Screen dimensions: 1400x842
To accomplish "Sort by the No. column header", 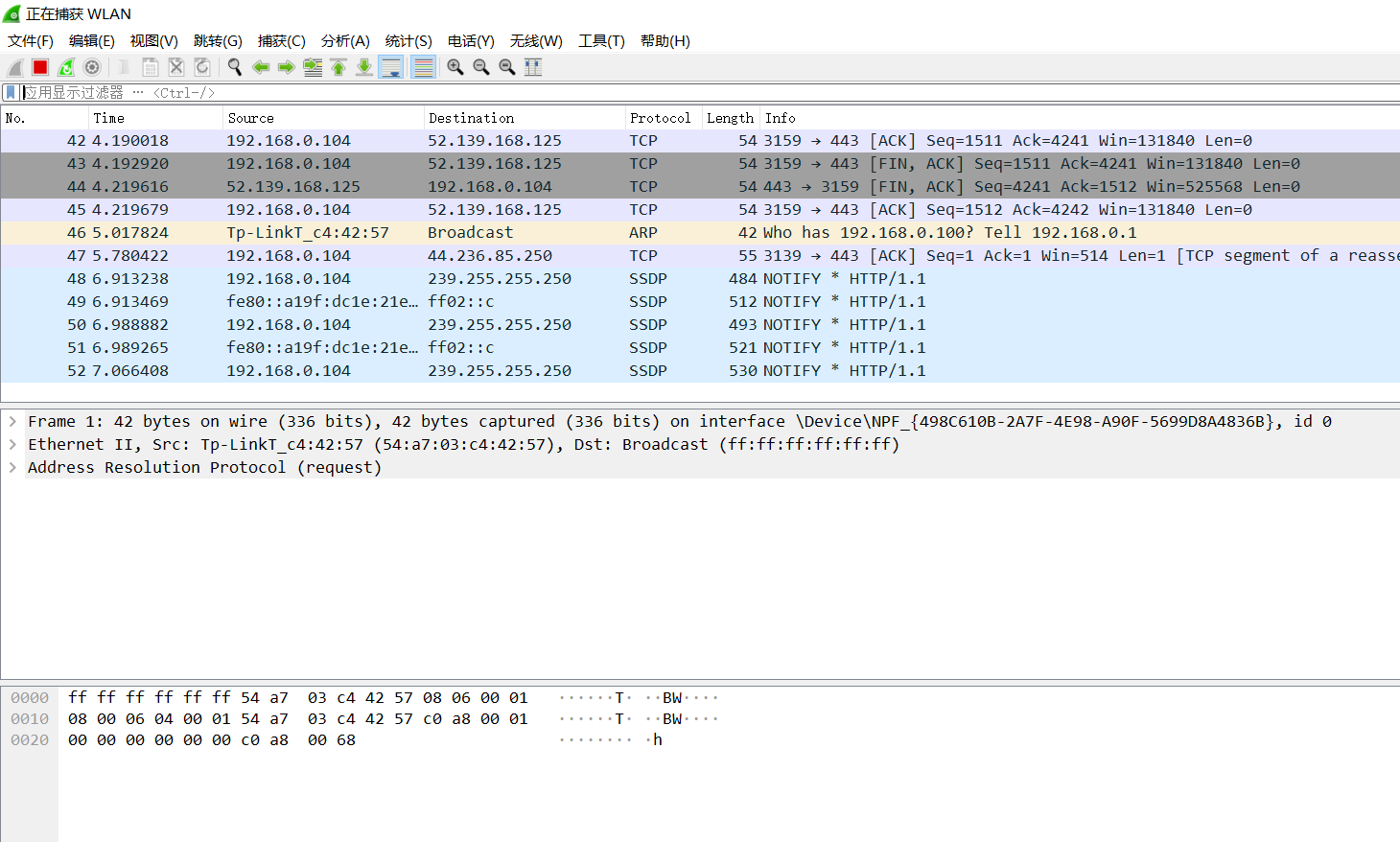I will pos(45,118).
